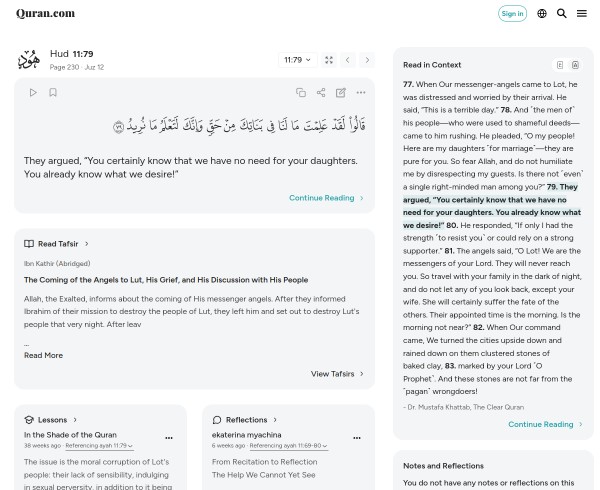Click the Arabic verse text
Viewport: 600px width, 490px height.
(239, 125)
